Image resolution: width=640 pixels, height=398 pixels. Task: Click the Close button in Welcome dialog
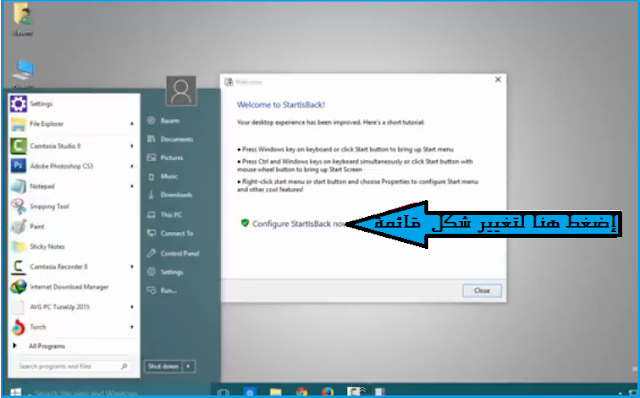482,291
